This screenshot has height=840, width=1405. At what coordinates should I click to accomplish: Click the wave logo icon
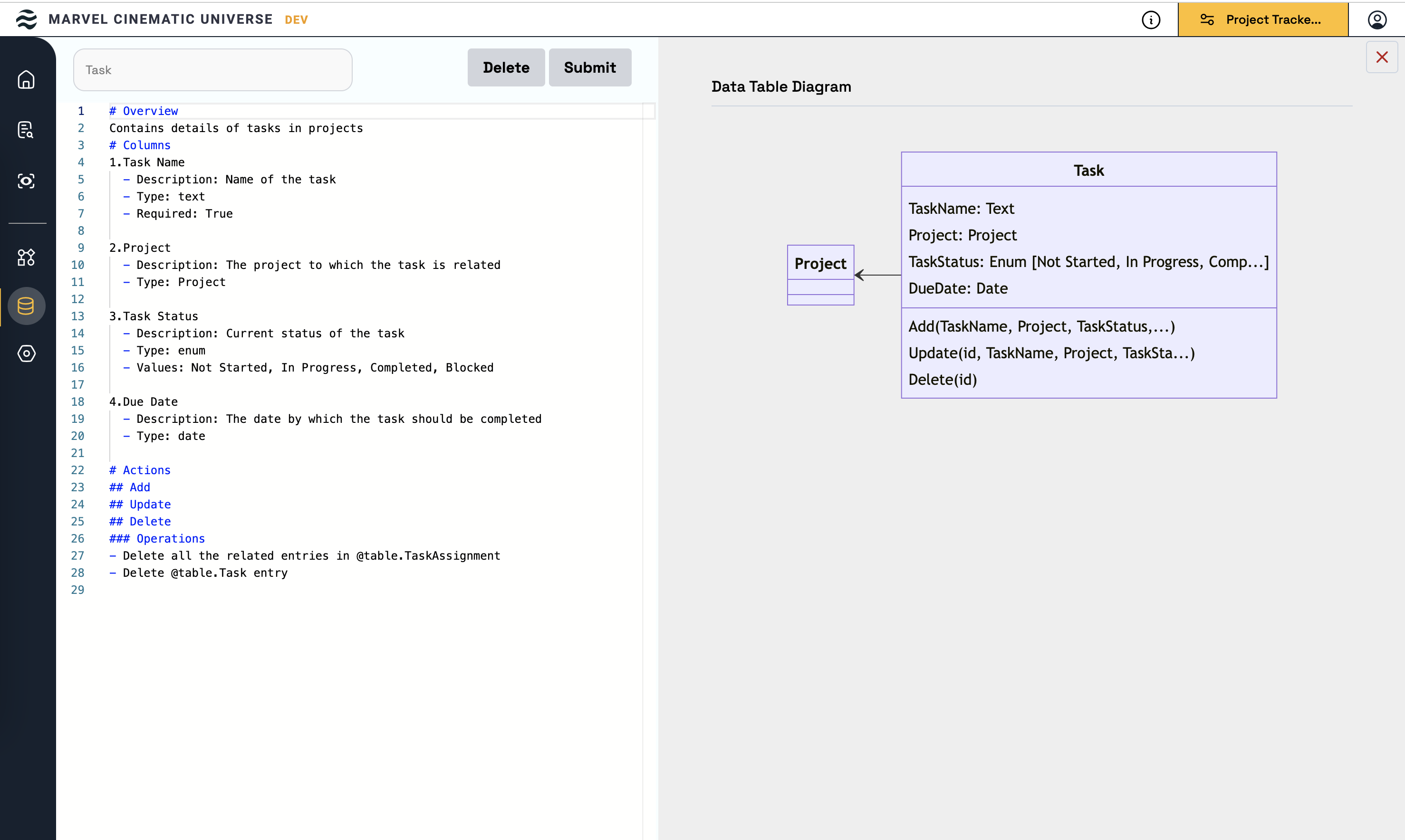tap(26, 19)
